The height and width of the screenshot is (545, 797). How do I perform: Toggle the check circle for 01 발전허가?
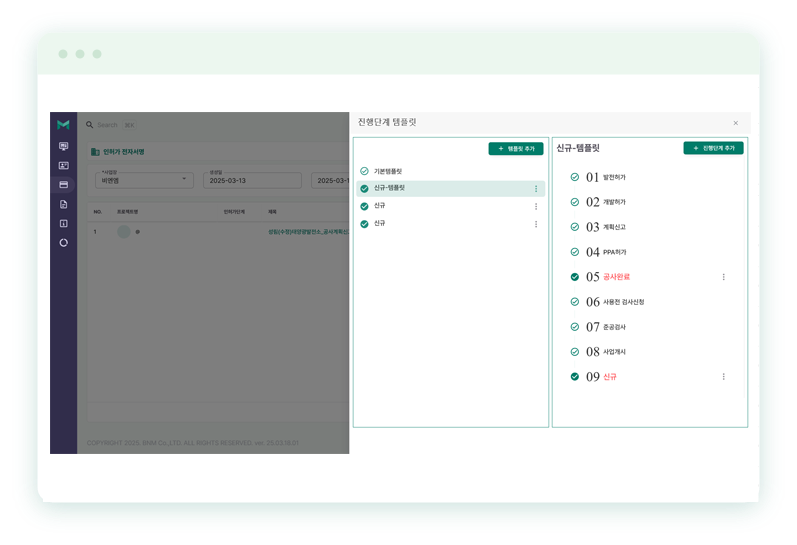click(574, 177)
